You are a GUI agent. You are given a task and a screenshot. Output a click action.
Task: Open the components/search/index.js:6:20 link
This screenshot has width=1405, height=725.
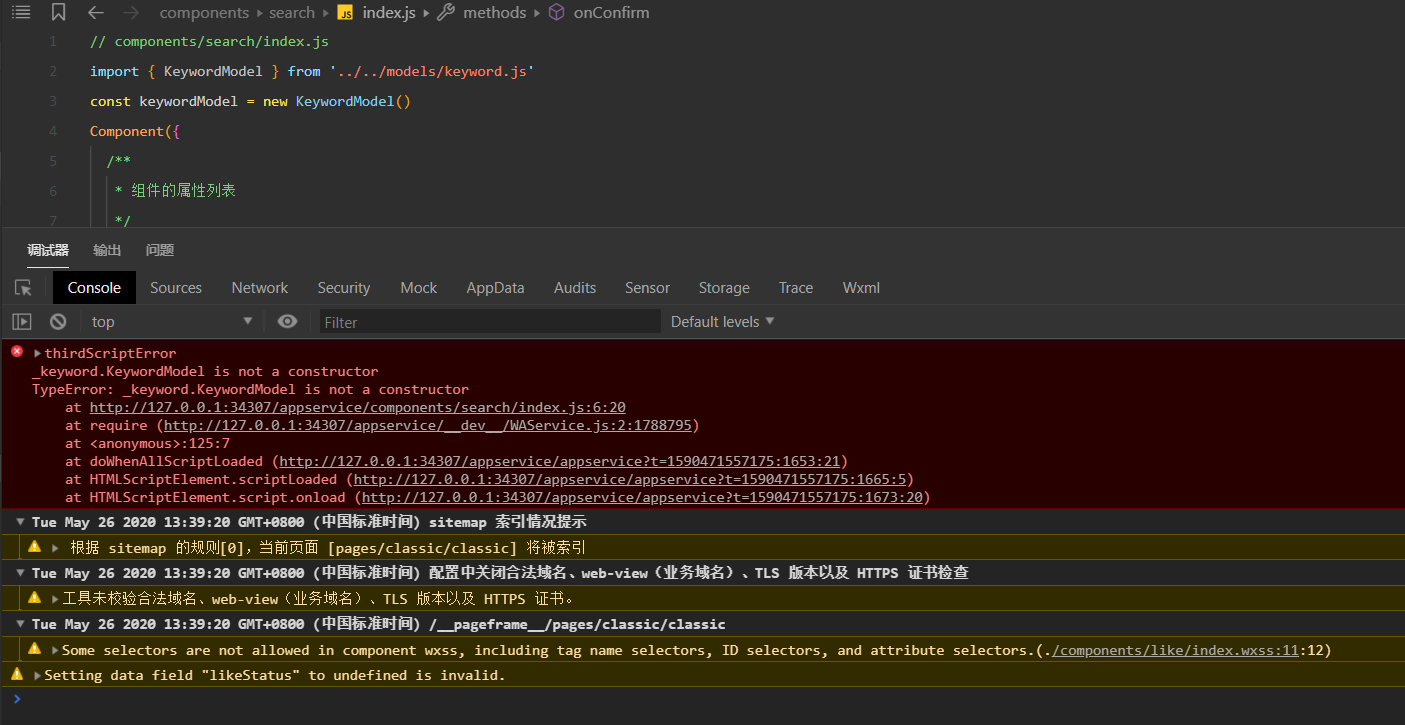(x=358, y=407)
